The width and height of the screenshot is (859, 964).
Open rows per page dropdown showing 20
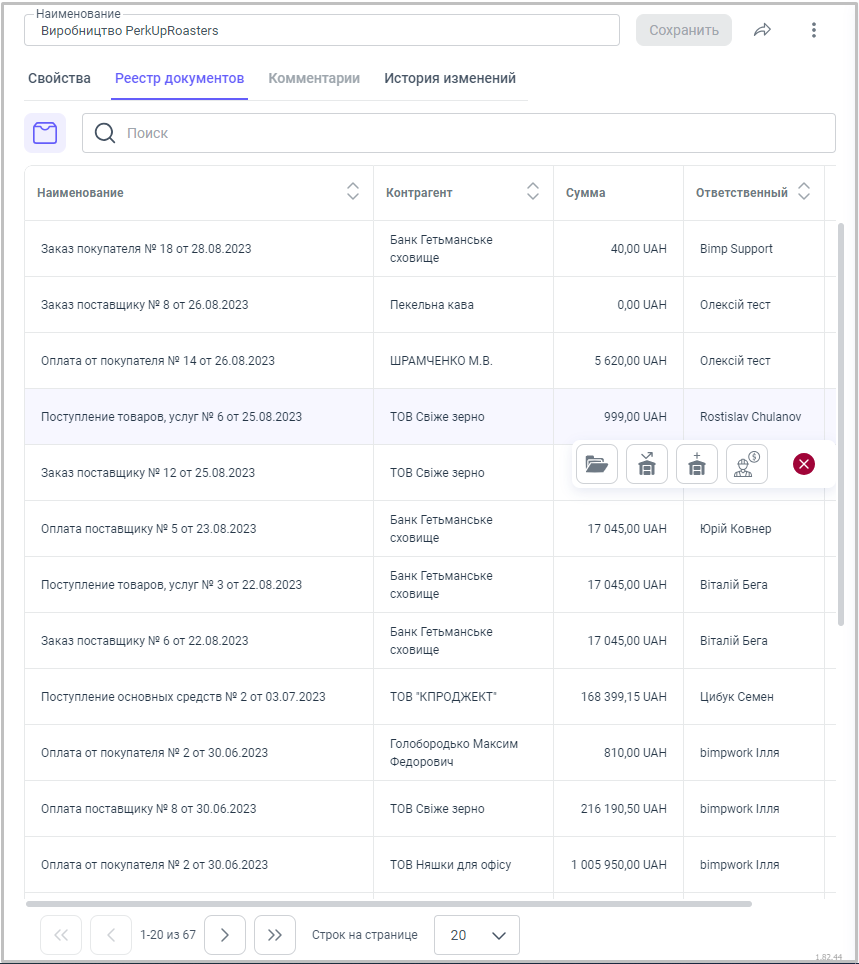click(x=477, y=935)
